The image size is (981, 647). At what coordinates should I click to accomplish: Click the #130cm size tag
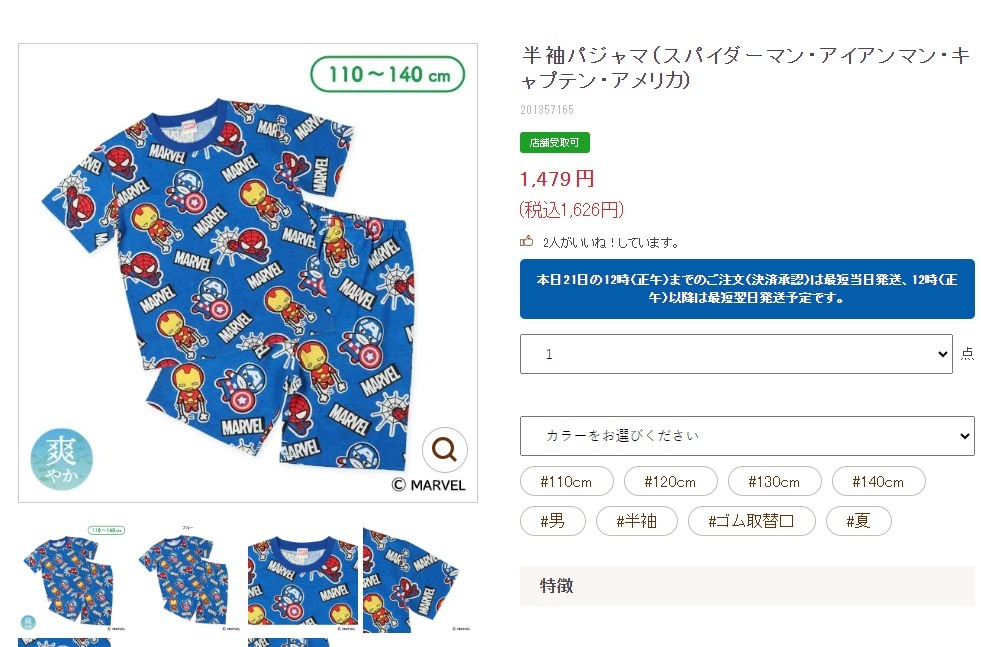(774, 481)
